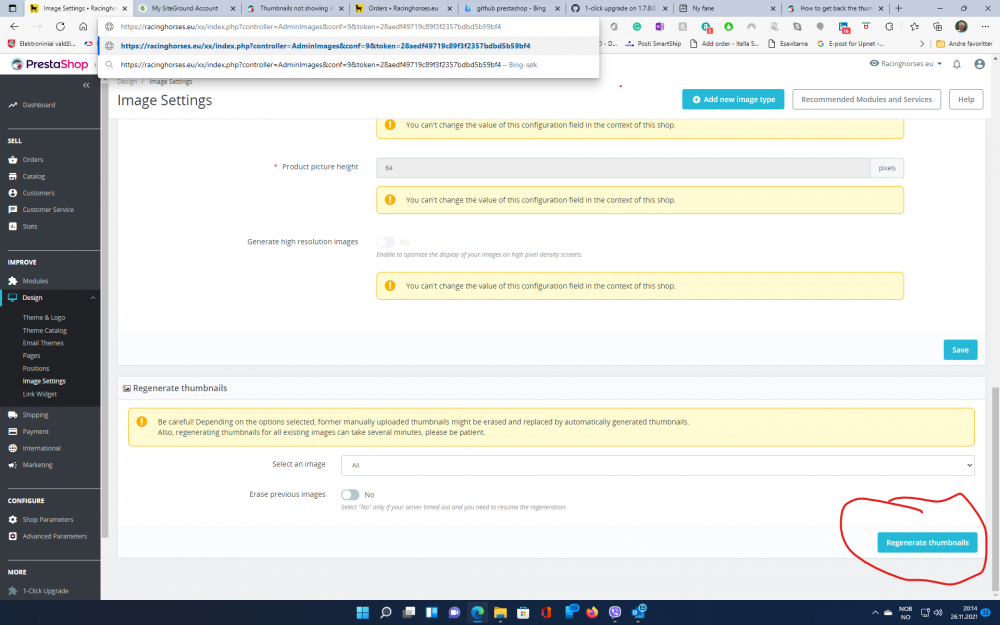Open browser Favorites star icon
Image resolution: width=1000 pixels, height=625 pixels.
915,26
